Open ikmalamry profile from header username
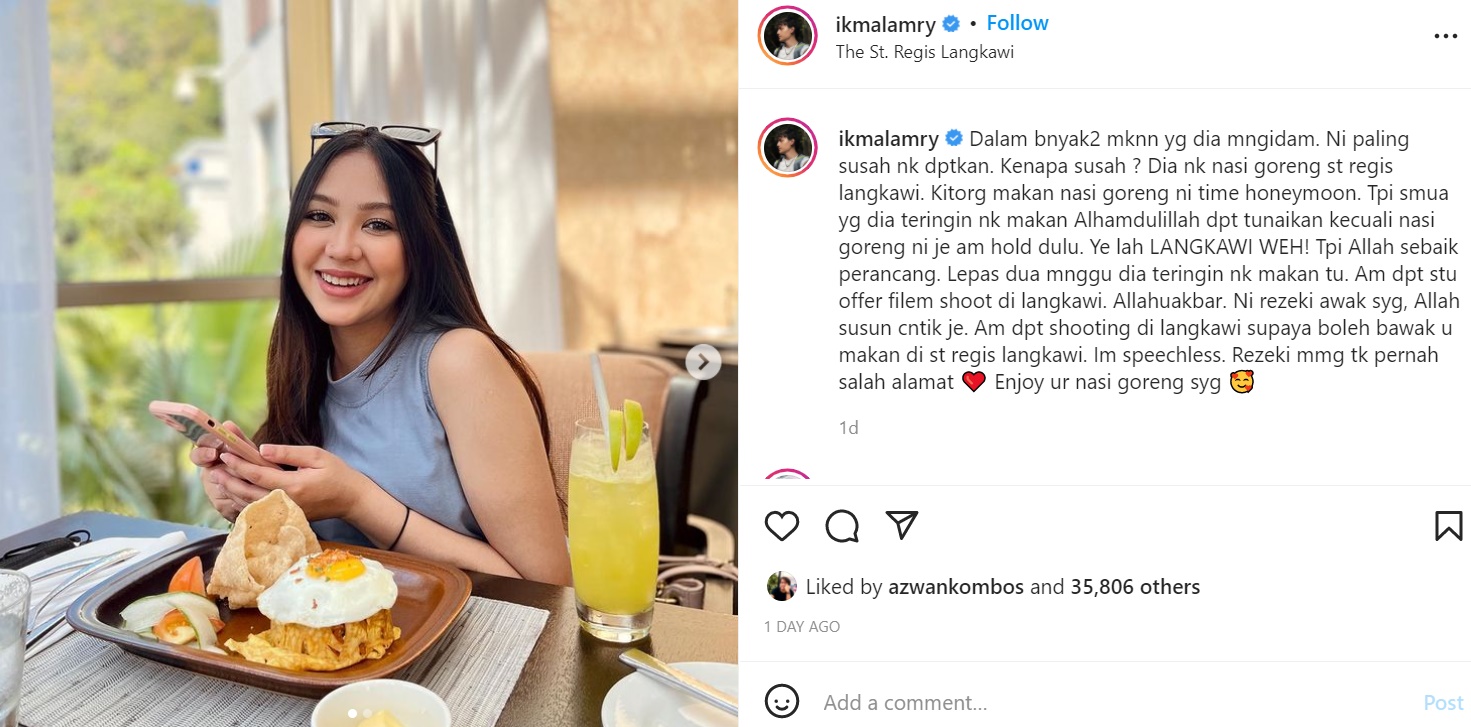 [x=886, y=24]
